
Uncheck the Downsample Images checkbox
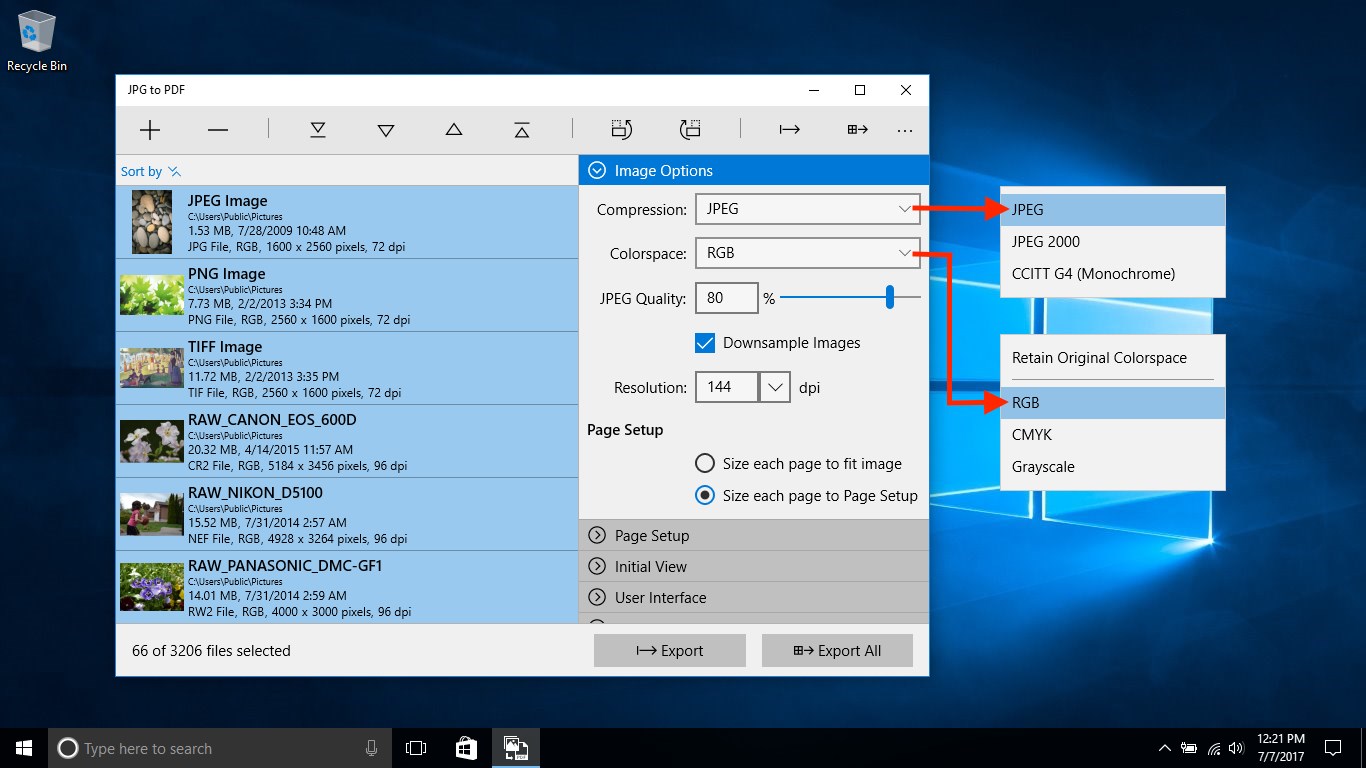705,343
